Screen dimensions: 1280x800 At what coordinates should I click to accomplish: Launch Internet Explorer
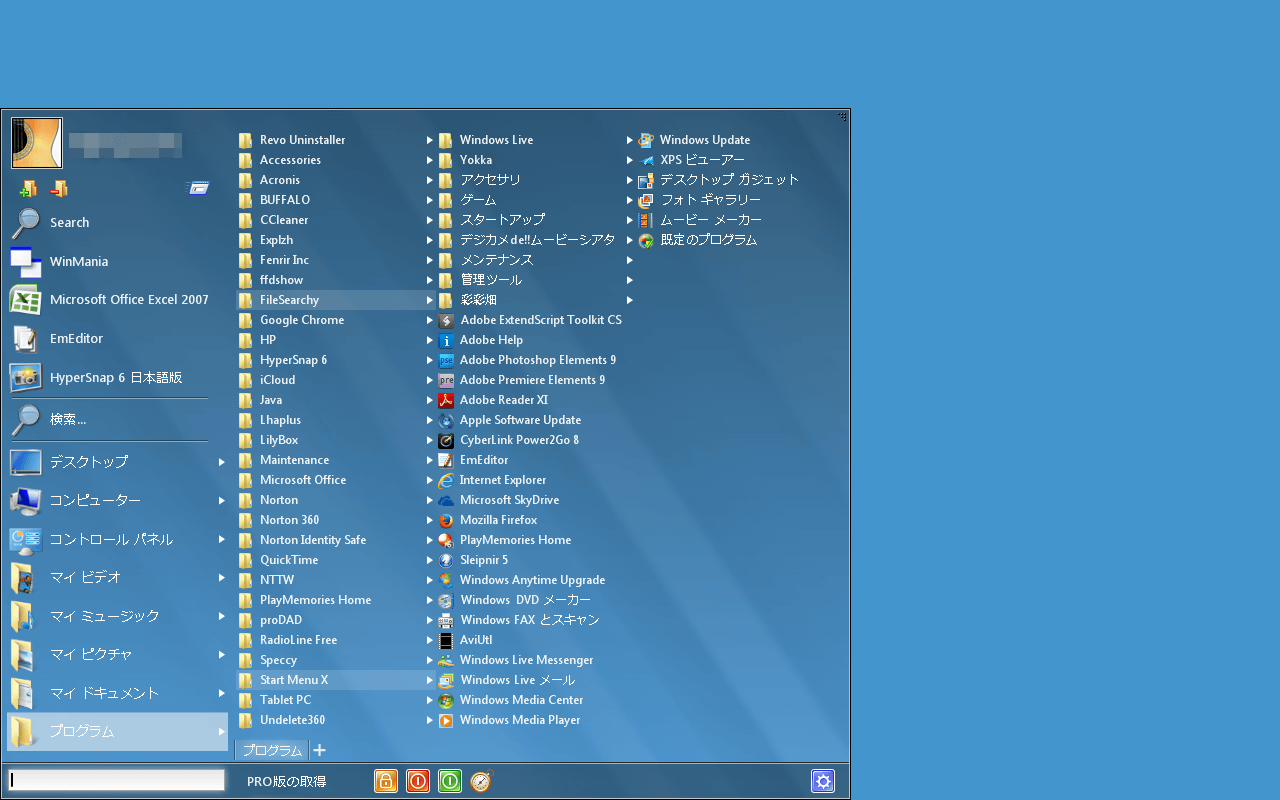click(493, 480)
